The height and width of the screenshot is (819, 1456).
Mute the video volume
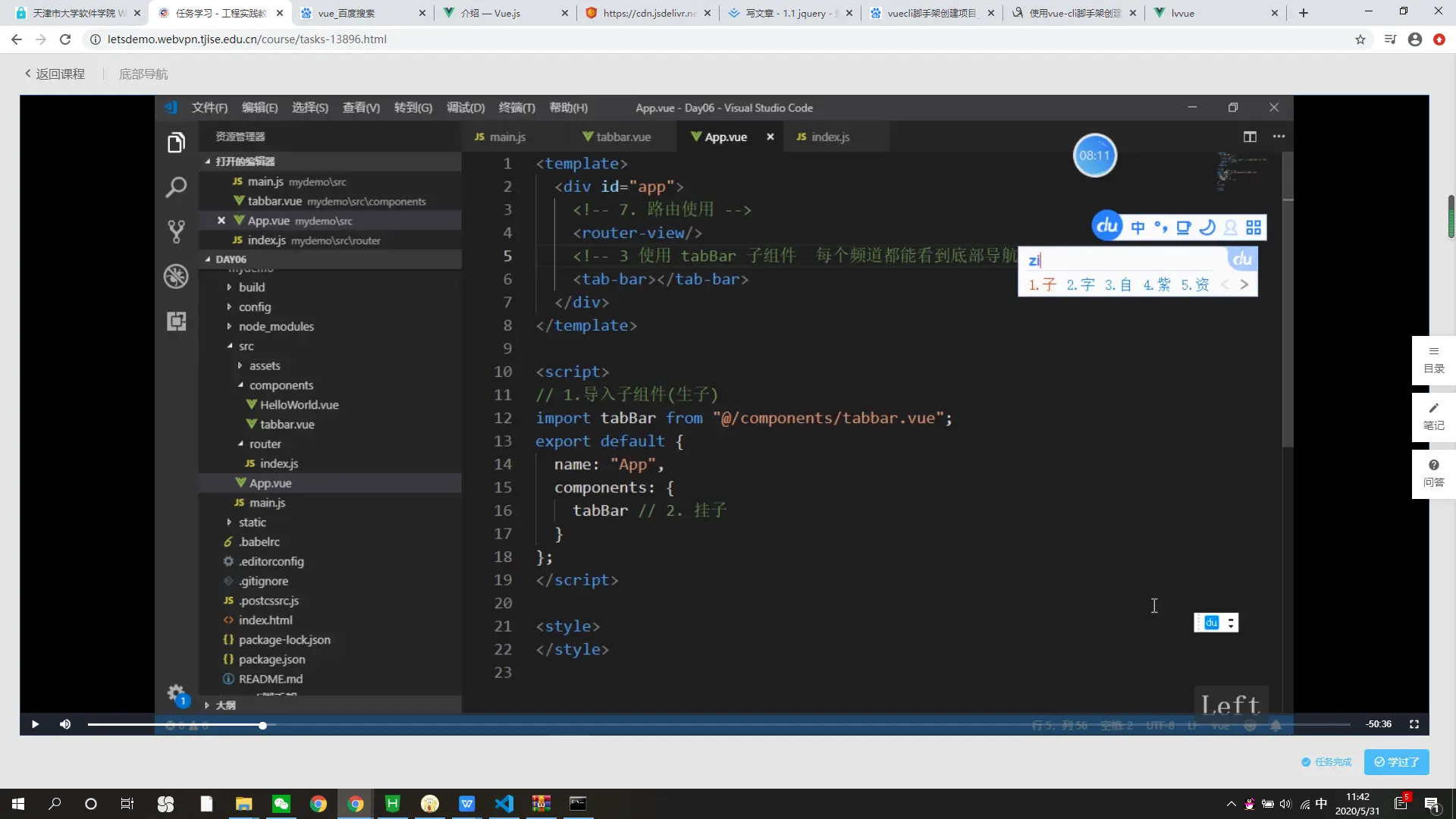click(65, 724)
